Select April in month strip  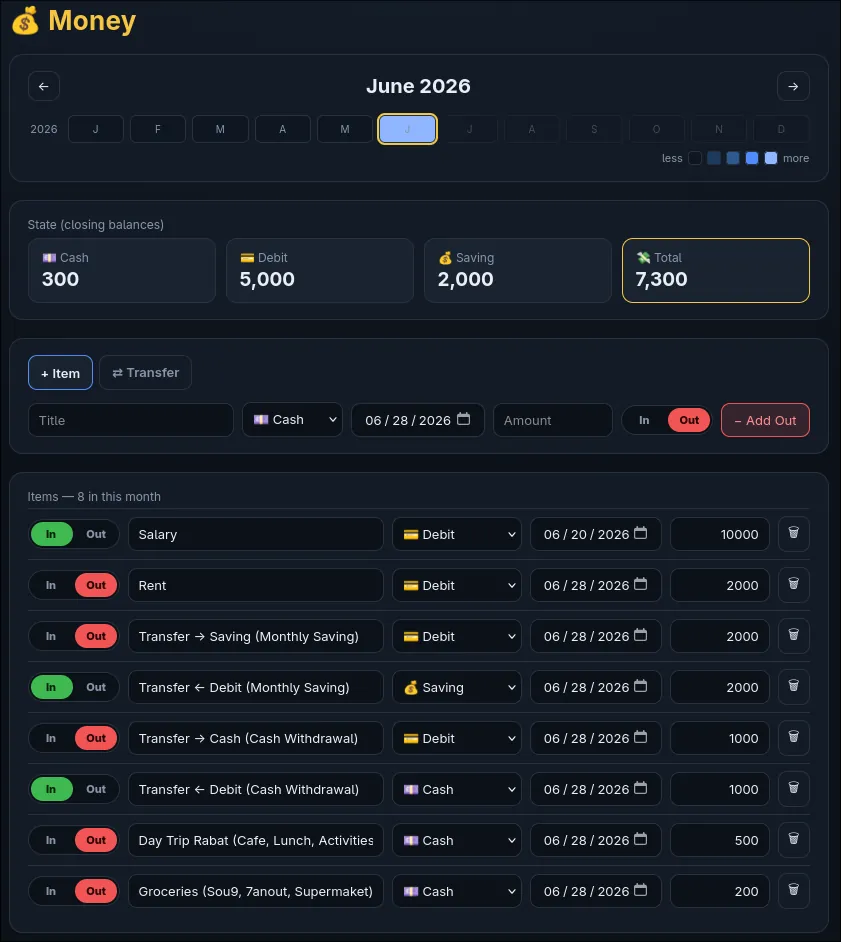[282, 129]
